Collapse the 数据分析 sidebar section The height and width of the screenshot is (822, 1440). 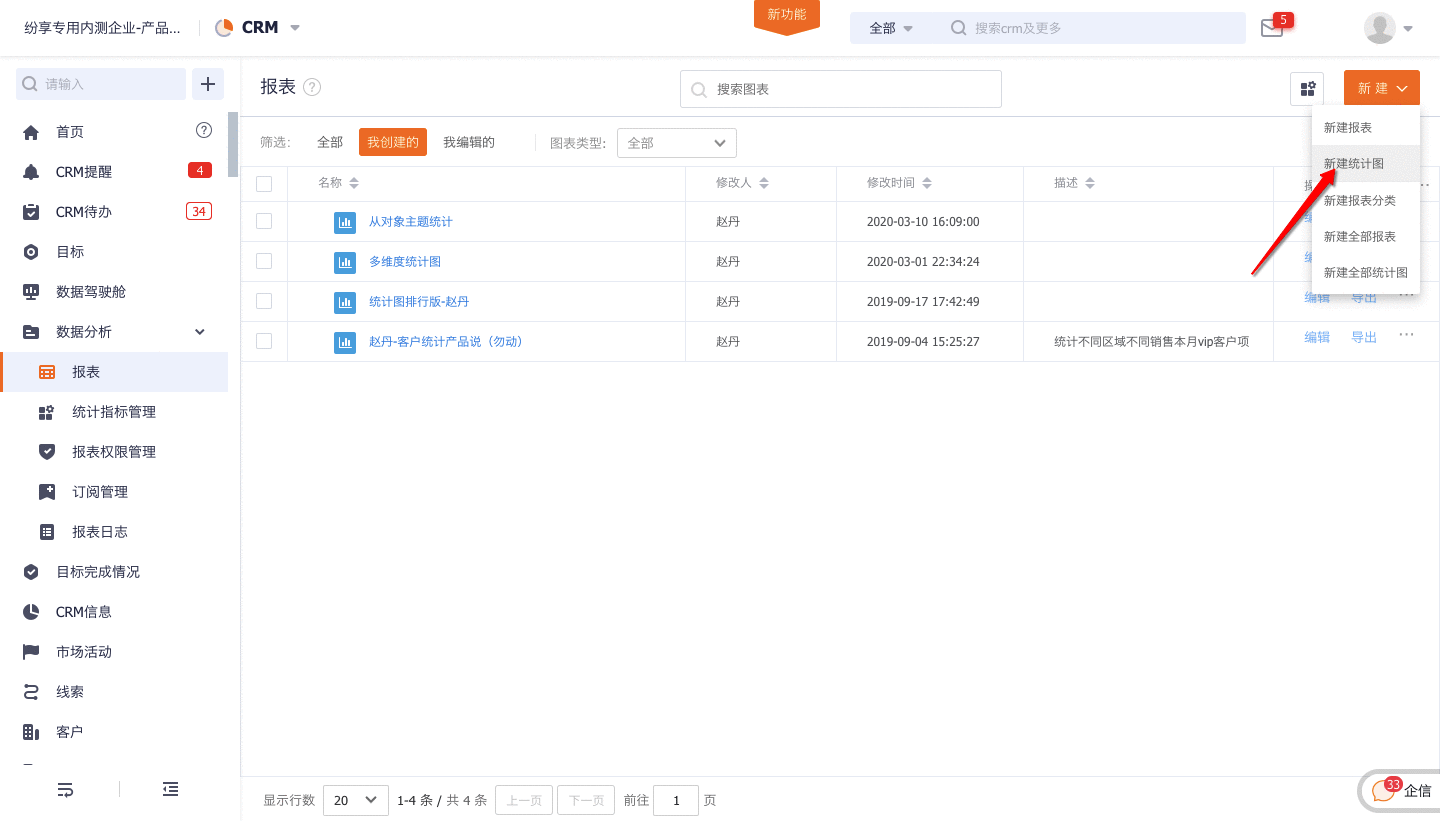click(200, 332)
